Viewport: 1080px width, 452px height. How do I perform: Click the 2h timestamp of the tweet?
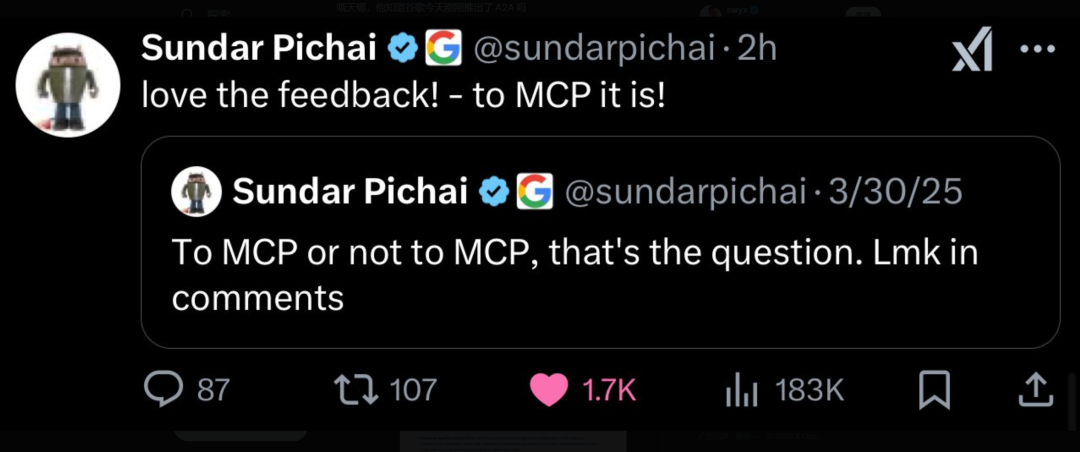[757, 47]
